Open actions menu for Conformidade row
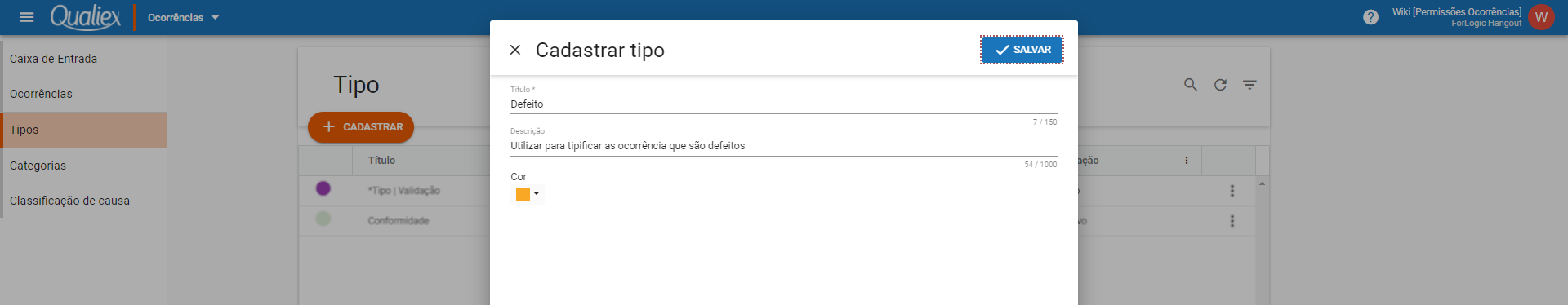The image size is (1568, 305). (x=1232, y=221)
